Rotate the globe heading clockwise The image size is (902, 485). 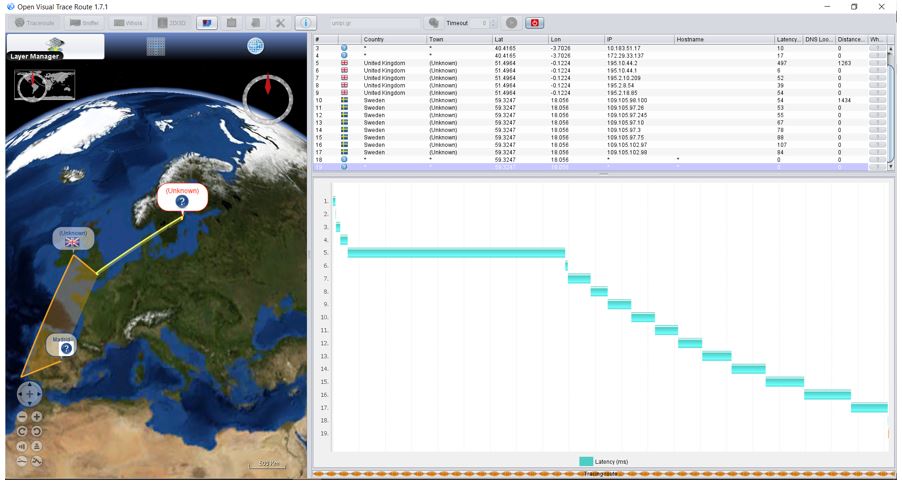(x=22, y=431)
